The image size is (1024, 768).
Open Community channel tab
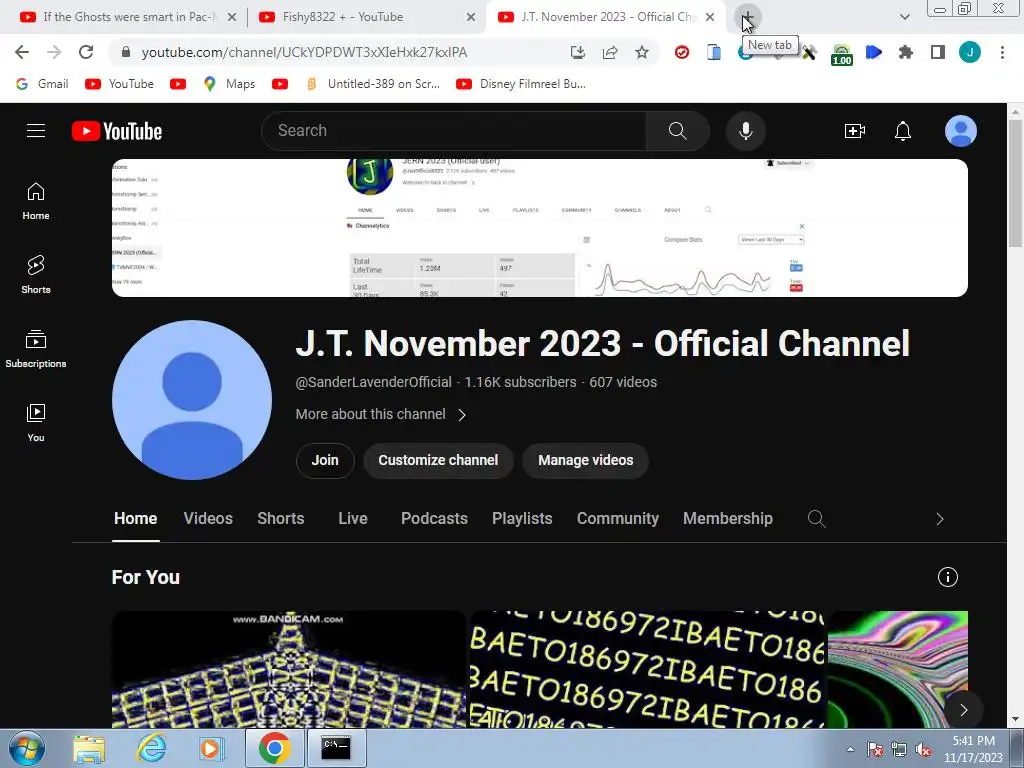[618, 519]
